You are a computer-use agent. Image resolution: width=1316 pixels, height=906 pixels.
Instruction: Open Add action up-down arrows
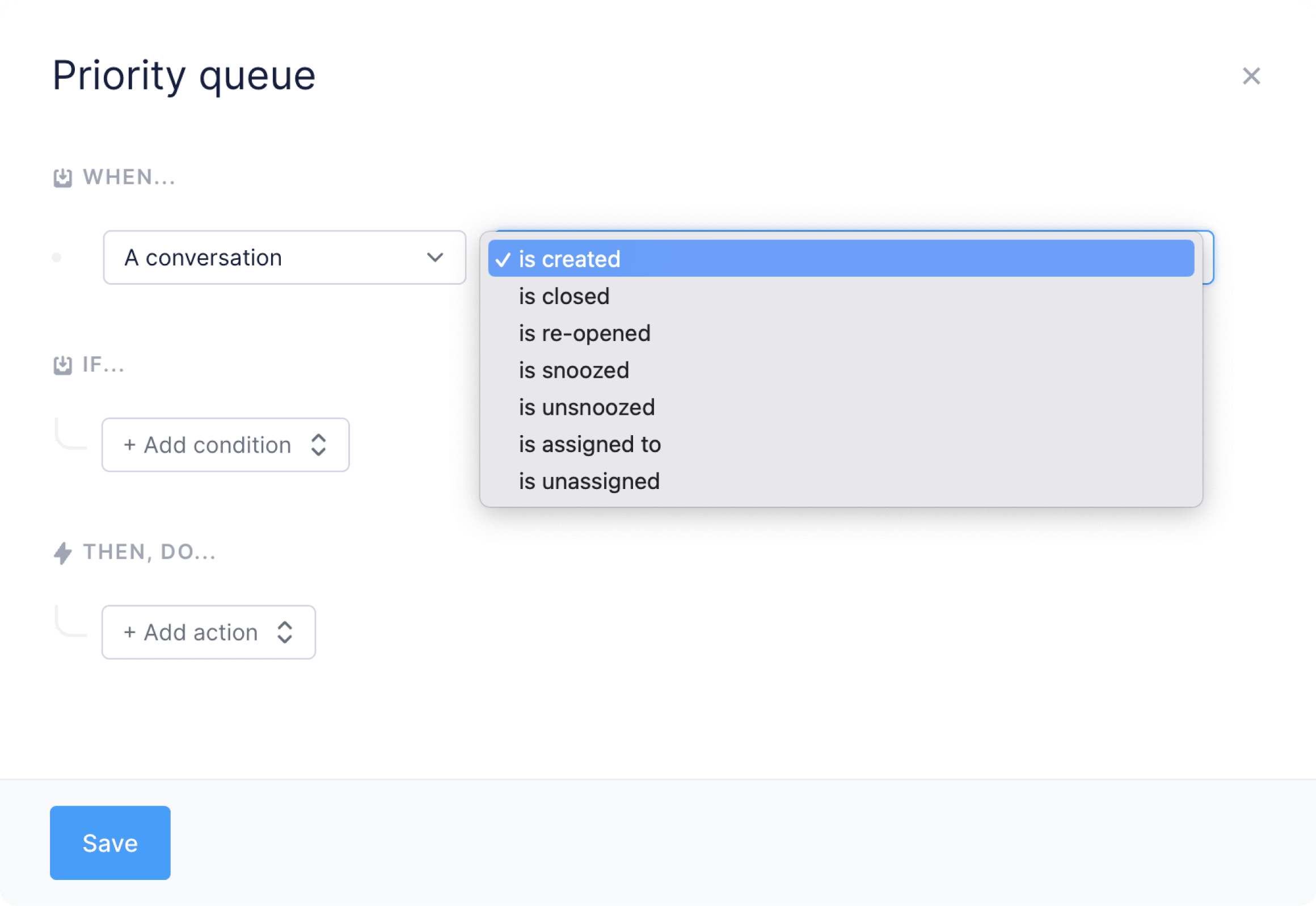[x=285, y=633]
